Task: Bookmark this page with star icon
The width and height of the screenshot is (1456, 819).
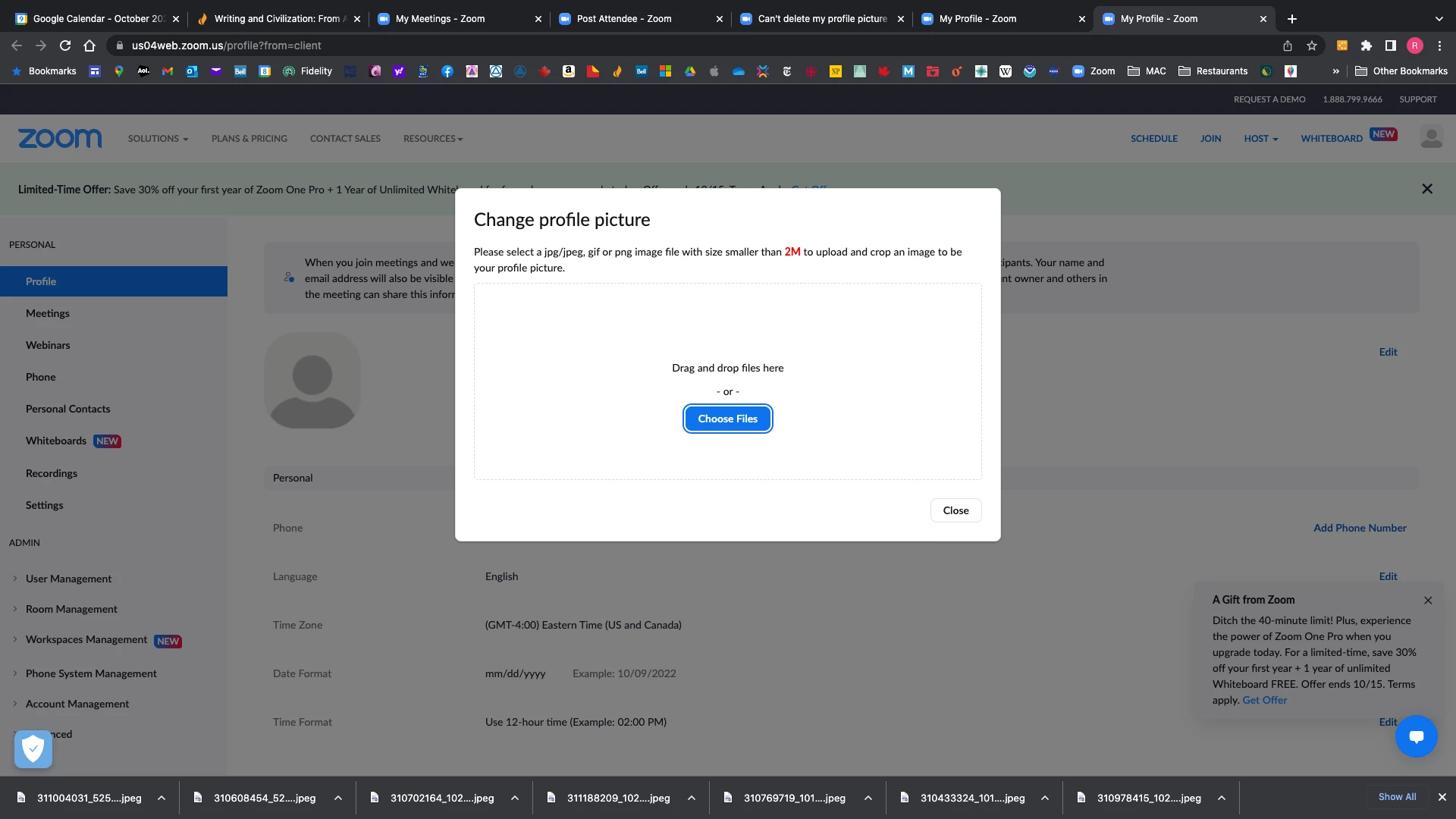Action: [1312, 45]
